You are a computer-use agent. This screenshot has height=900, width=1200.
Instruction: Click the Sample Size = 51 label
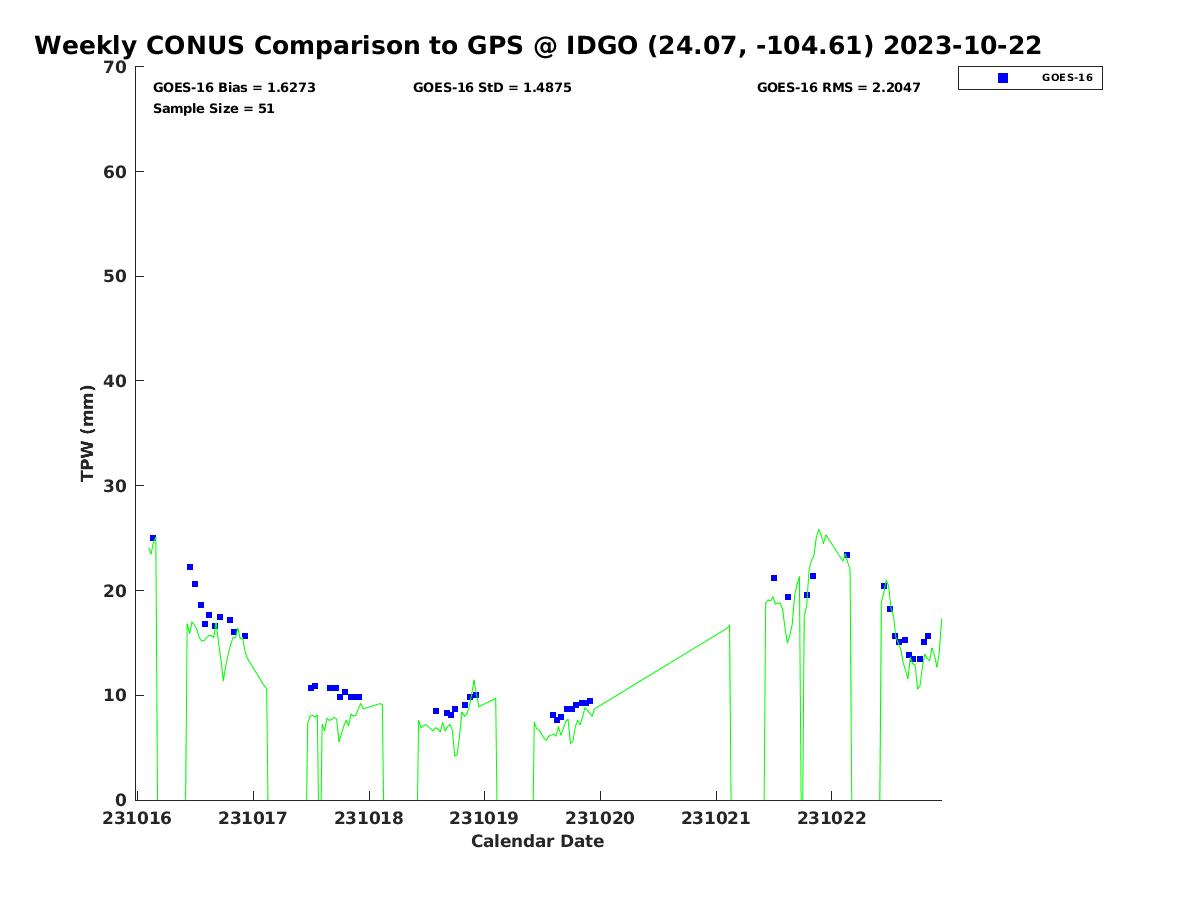213,109
